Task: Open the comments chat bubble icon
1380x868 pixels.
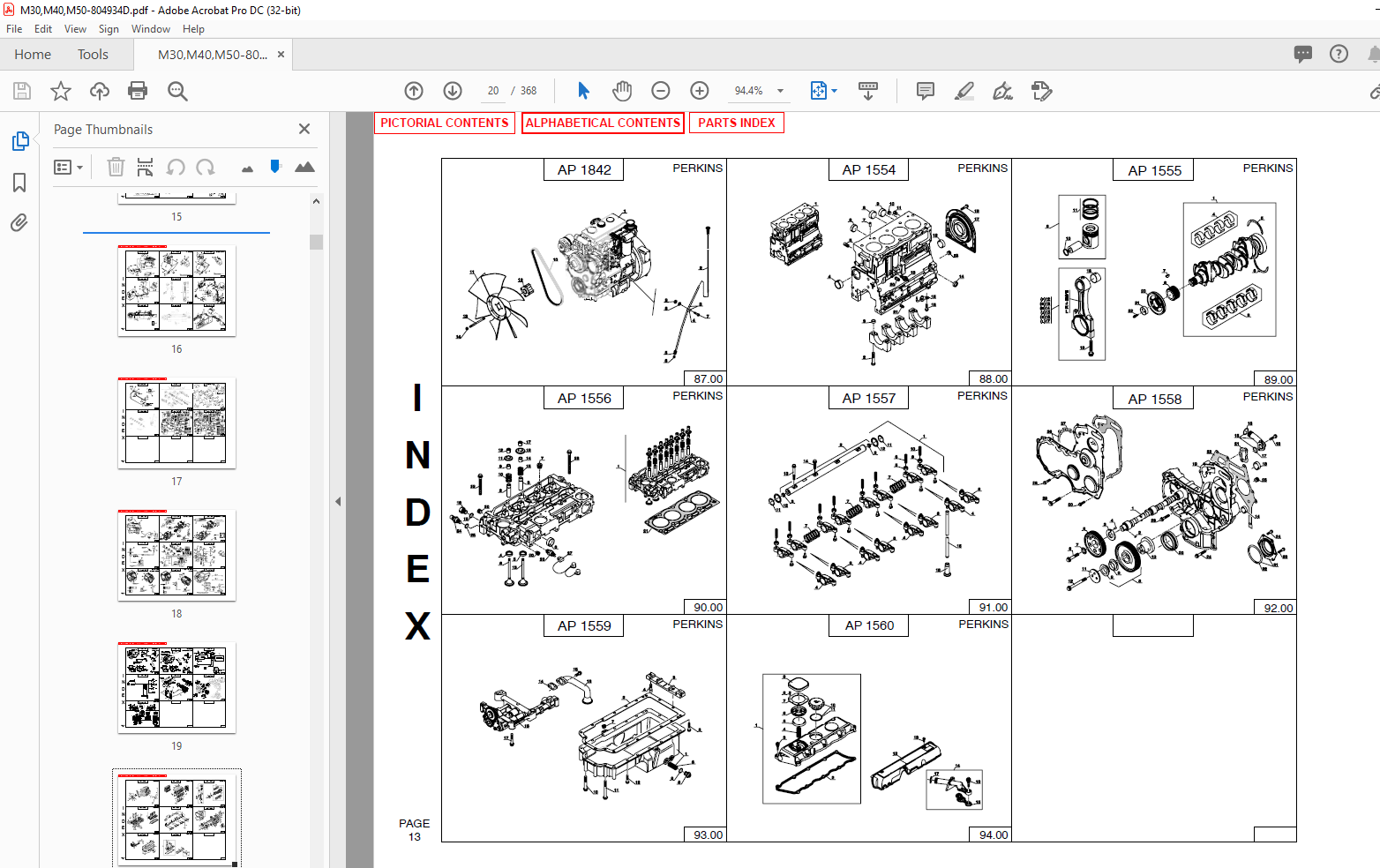Action: coord(1303,54)
